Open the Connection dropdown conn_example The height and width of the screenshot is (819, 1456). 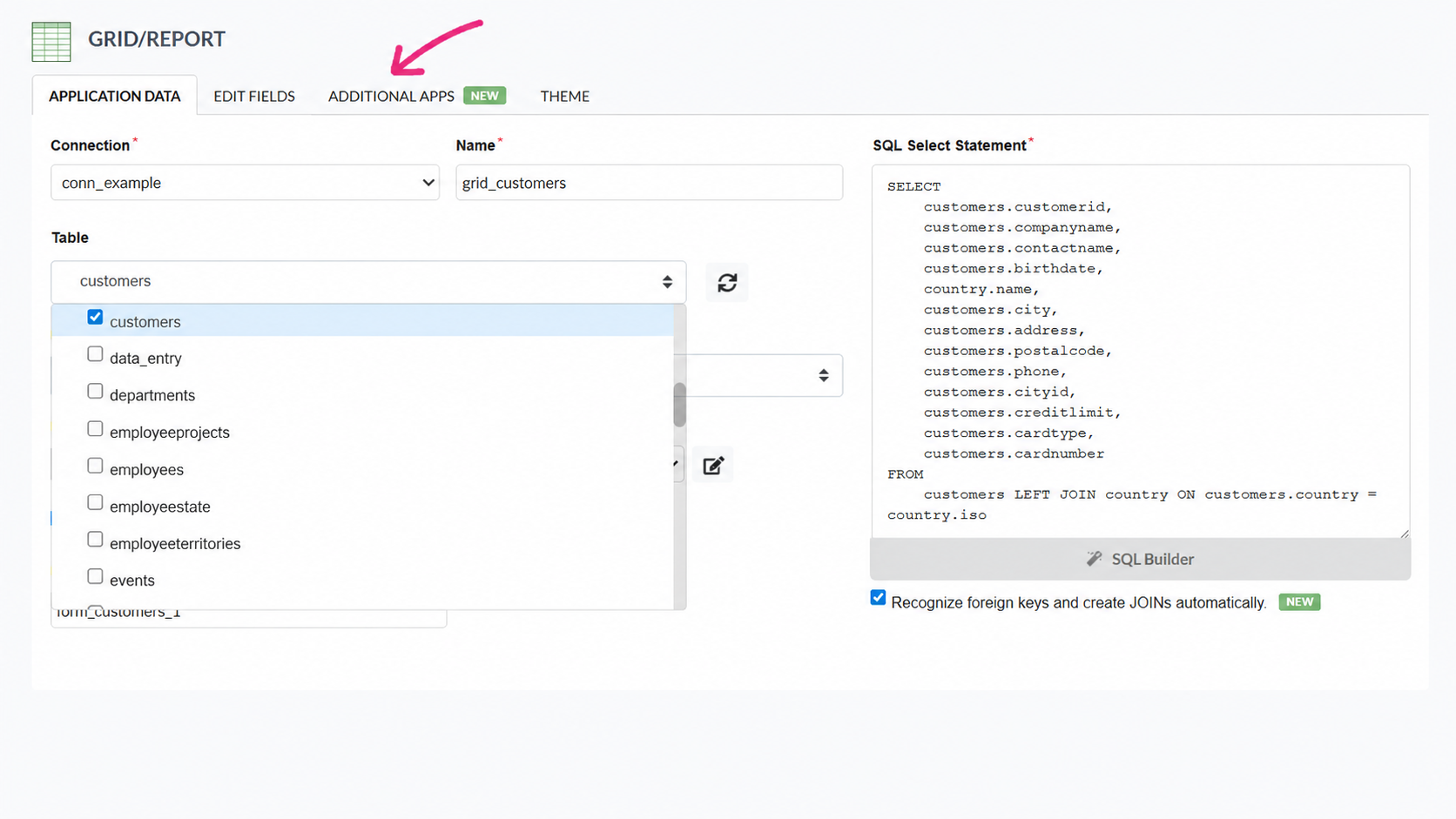point(245,183)
